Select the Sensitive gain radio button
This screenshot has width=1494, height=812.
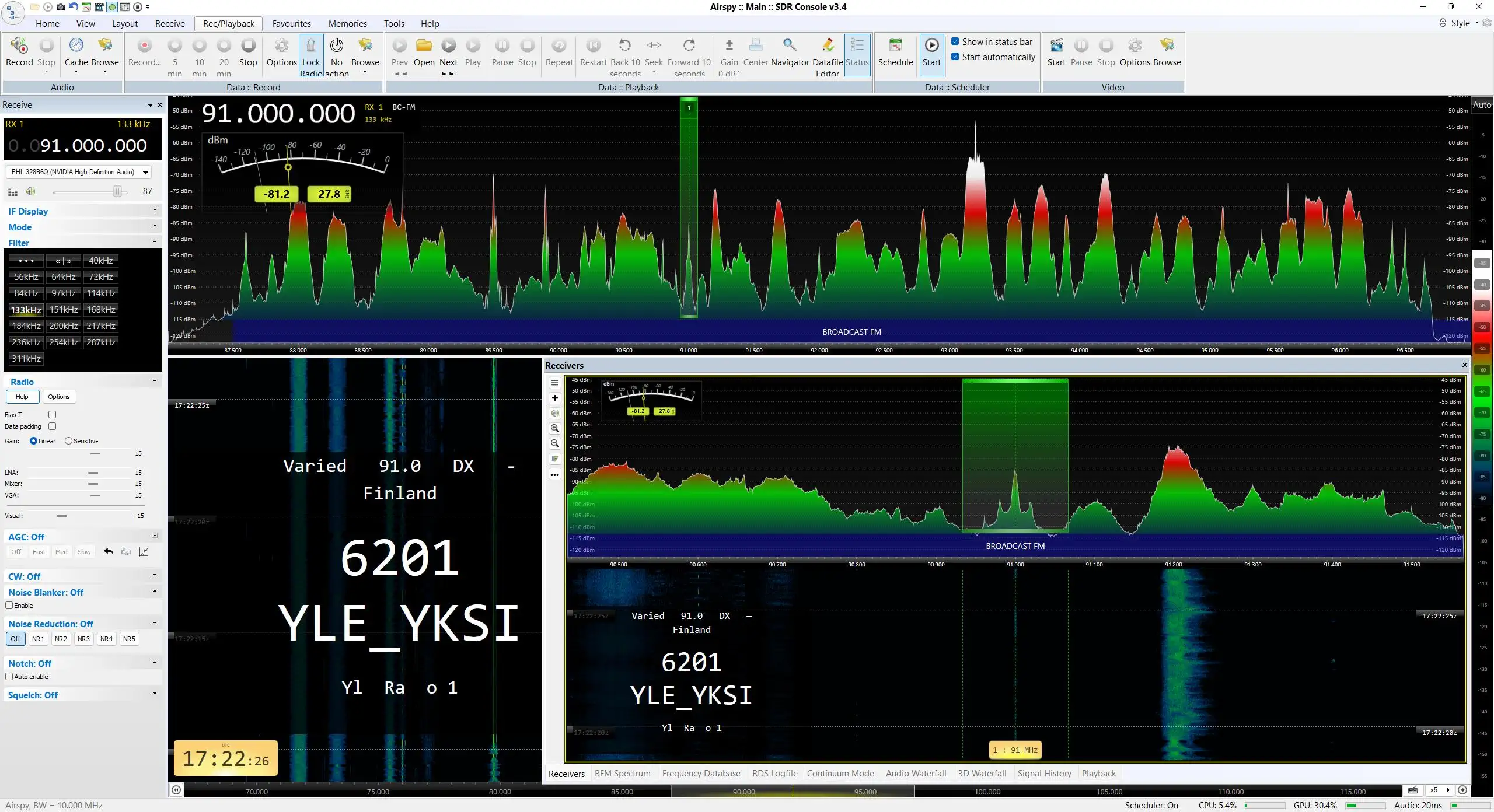pyautogui.click(x=68, y=441)
